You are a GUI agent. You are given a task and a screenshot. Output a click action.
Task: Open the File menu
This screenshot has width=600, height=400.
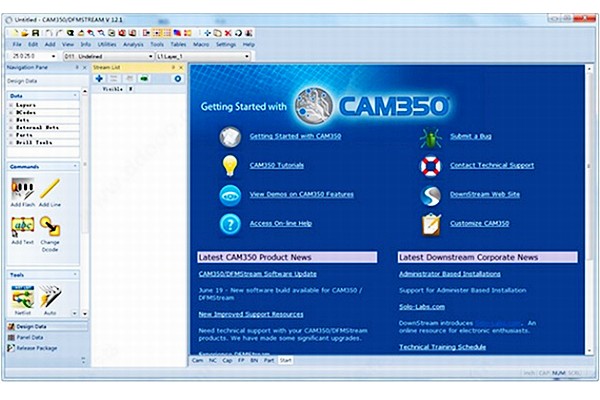coord(17,44)
